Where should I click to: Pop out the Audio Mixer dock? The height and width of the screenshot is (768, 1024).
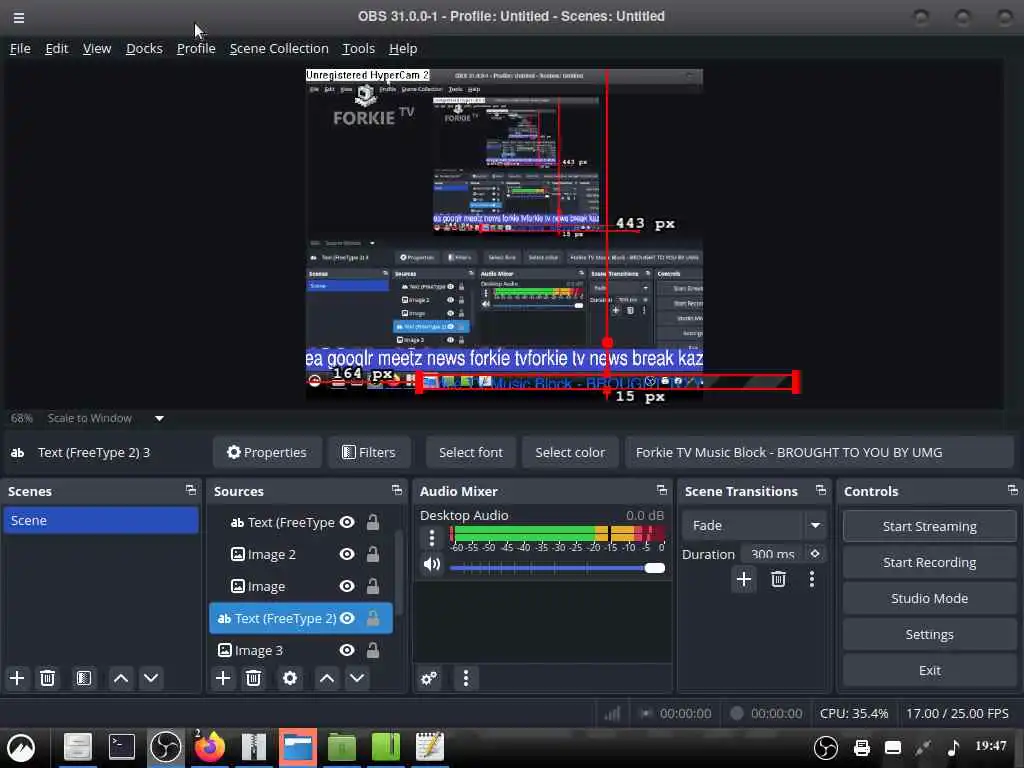click(662, 490)
